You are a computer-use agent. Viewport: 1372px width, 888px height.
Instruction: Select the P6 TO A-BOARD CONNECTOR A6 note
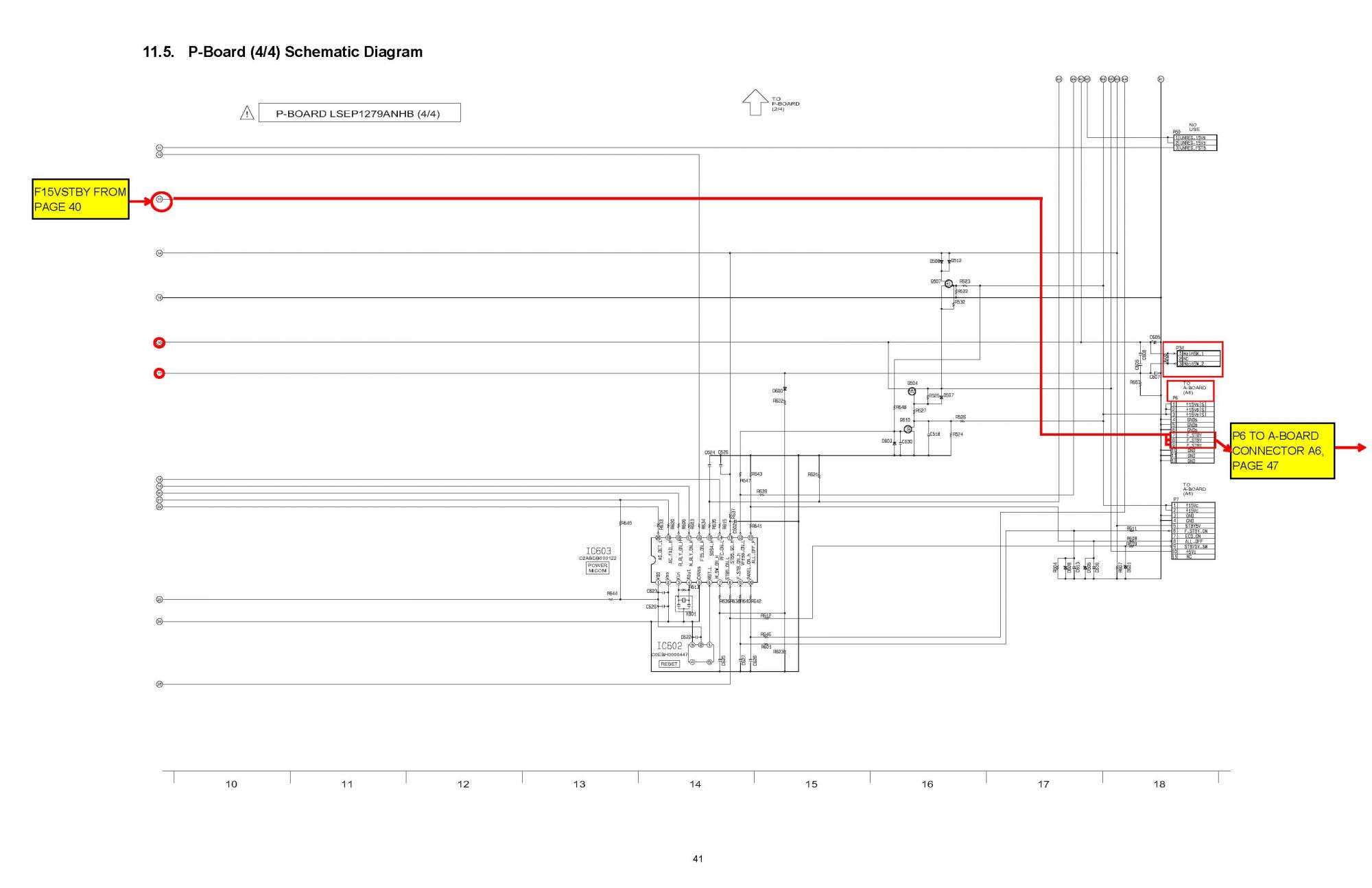1281,450
